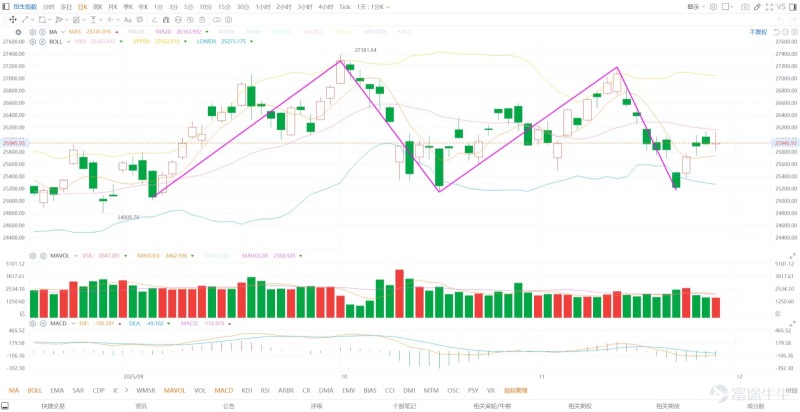Open the 显示 display dropdown
This screenshot has width=800, height=412.
(696, 7)
